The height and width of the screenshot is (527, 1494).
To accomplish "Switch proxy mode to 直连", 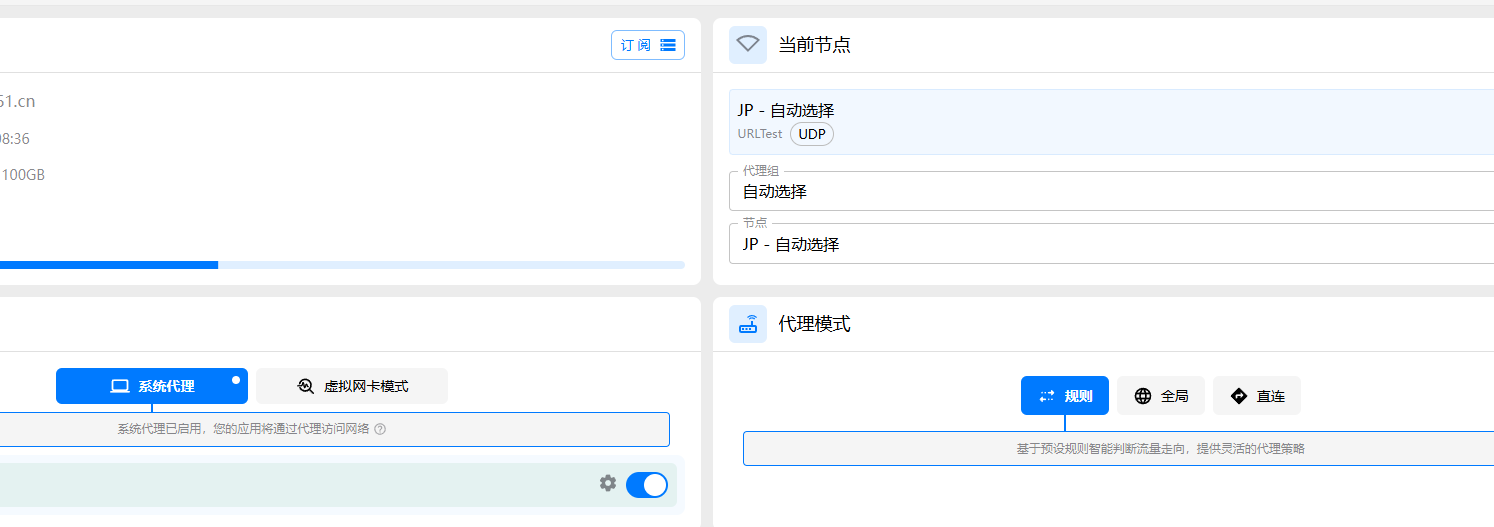I will pos(1257,396).
